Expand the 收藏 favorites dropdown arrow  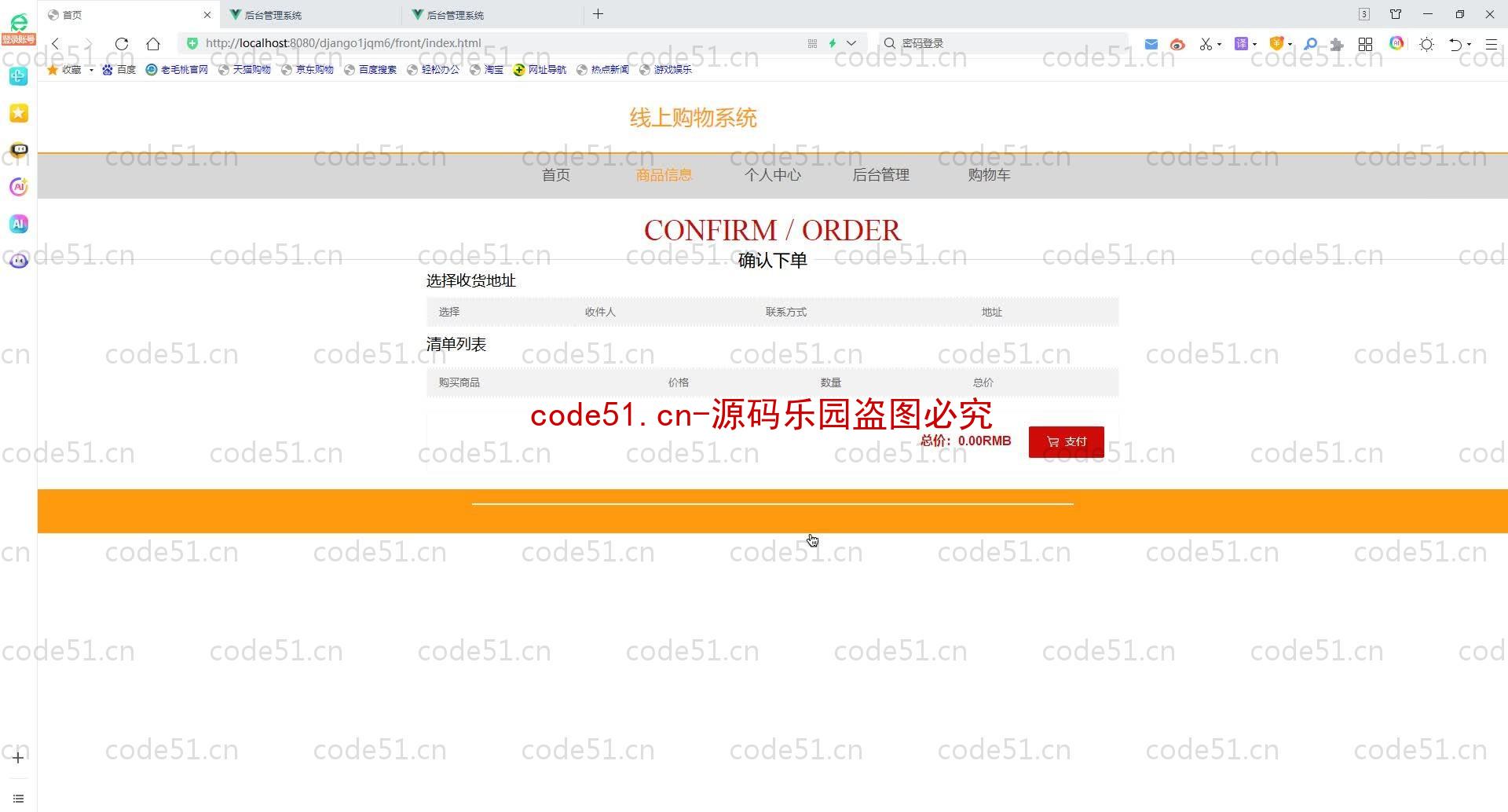91,70
